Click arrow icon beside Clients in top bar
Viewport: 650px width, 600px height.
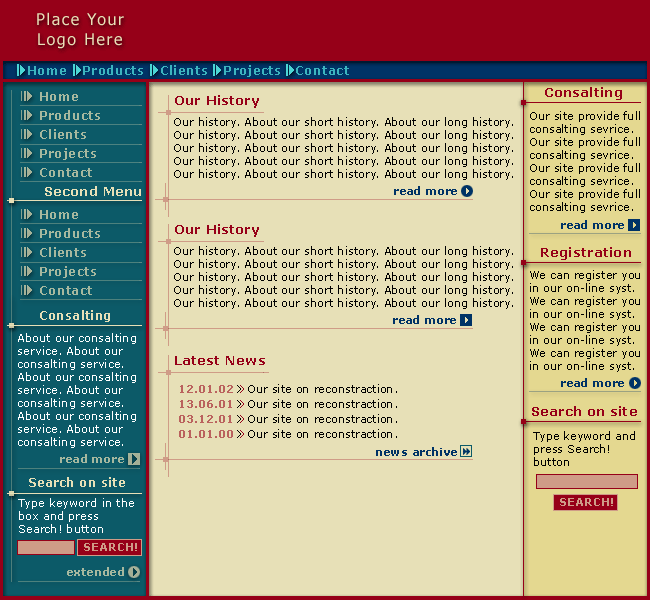[x=154, y=70]
